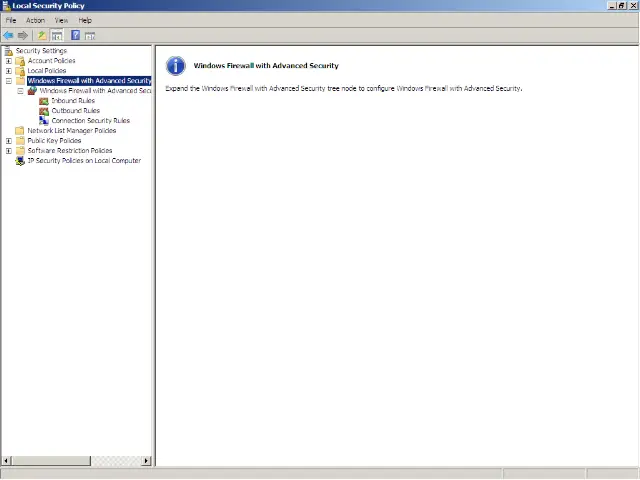Select the Outbound Rules tree item
Image resolution: width=640 pixels, height=480 pixels.
click(x=76, y=111)
